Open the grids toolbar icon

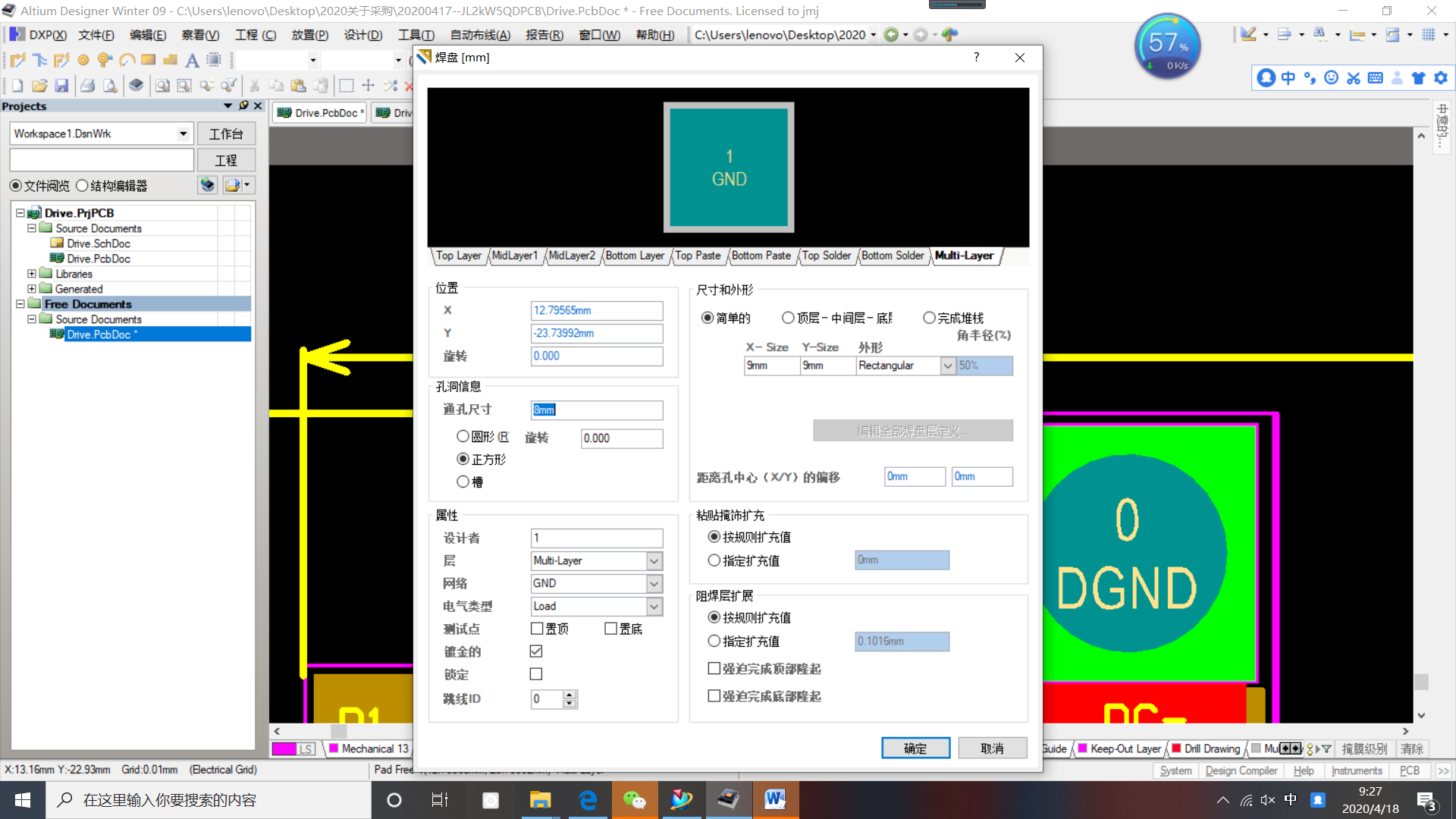pyautogui.click(x=1429, y=34)
